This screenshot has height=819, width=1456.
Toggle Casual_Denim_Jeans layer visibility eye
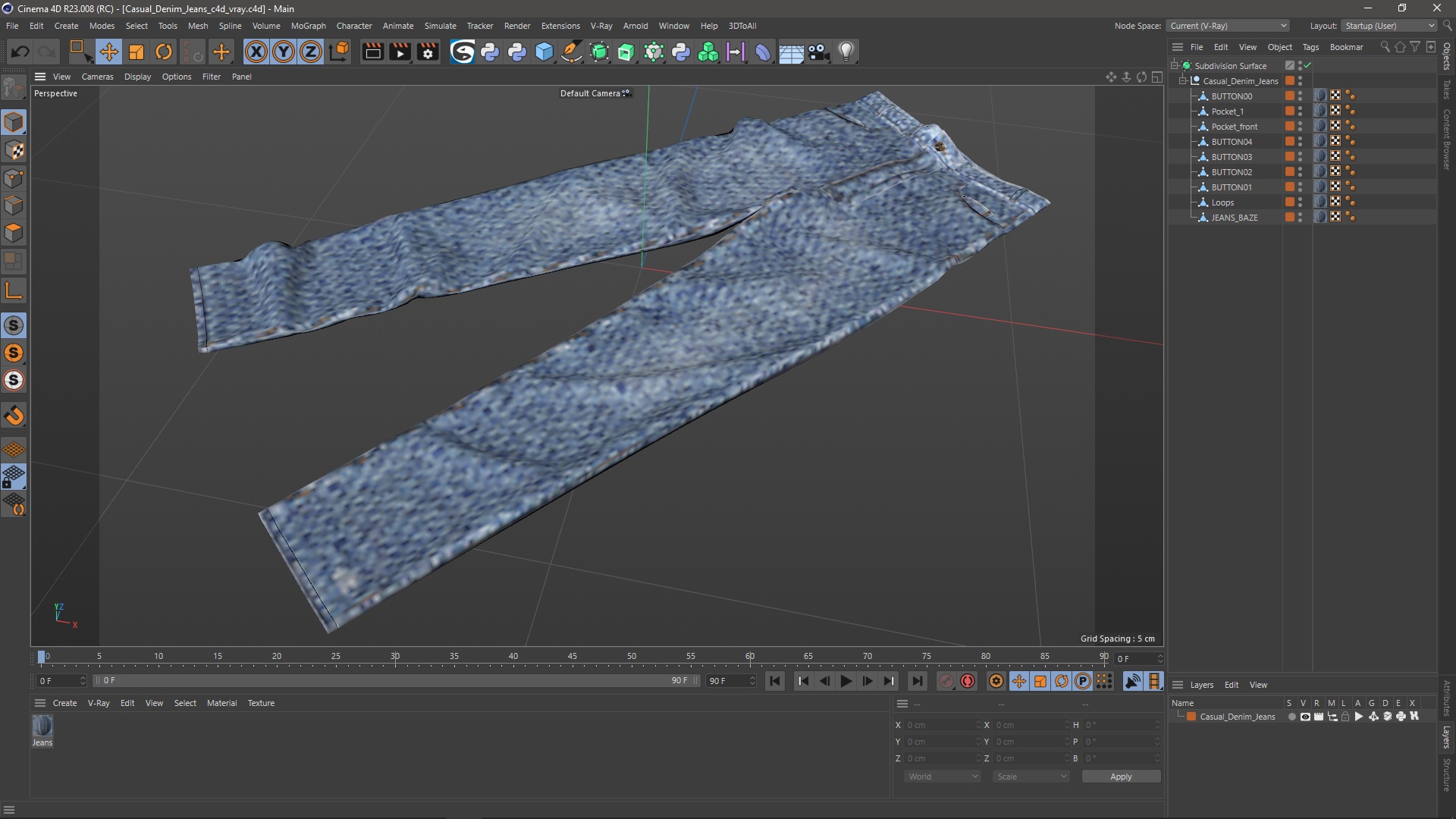(1305, 717)
